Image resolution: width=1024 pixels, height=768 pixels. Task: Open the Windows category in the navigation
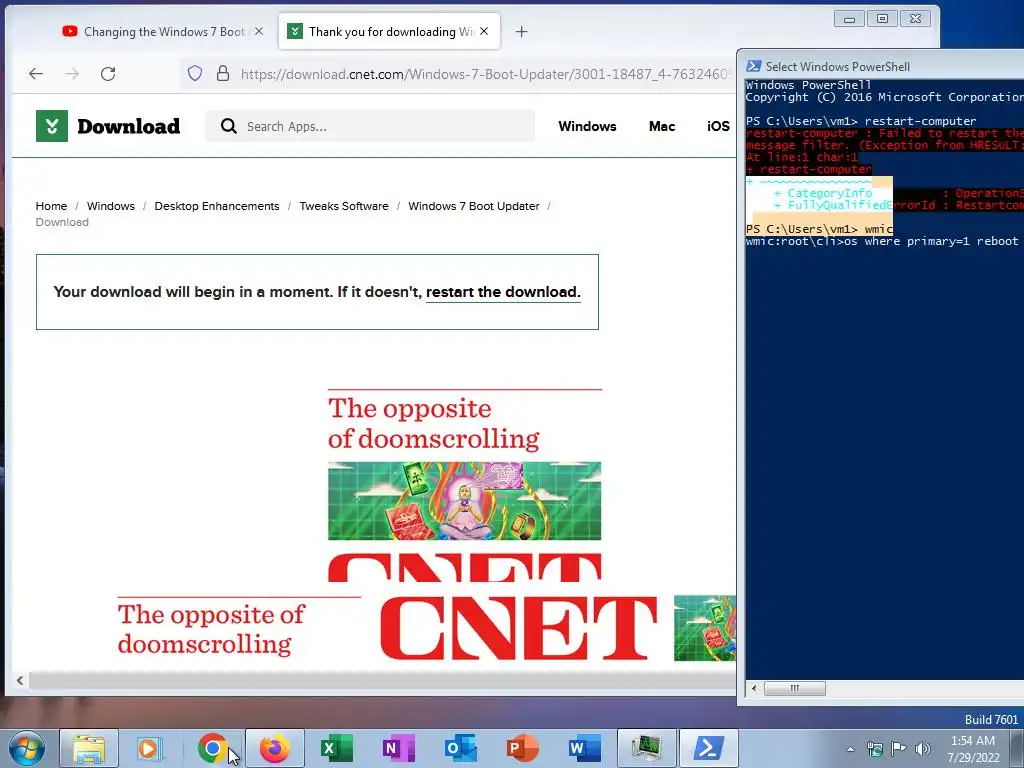(587, 126)
